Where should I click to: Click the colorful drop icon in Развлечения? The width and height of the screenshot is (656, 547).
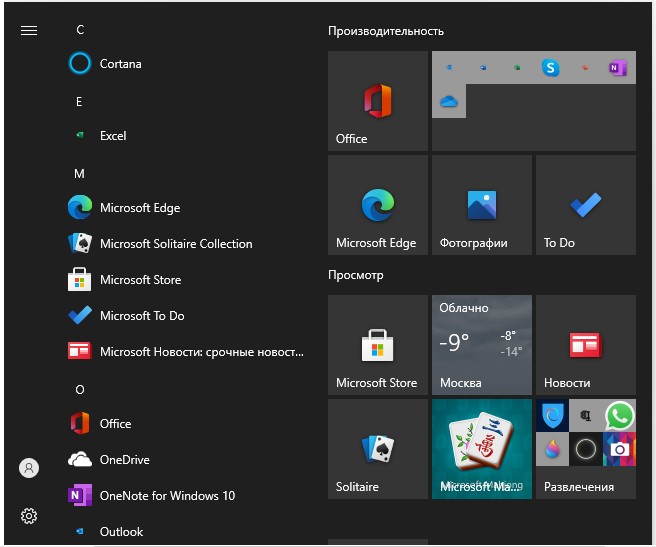[x=552, y=449]
